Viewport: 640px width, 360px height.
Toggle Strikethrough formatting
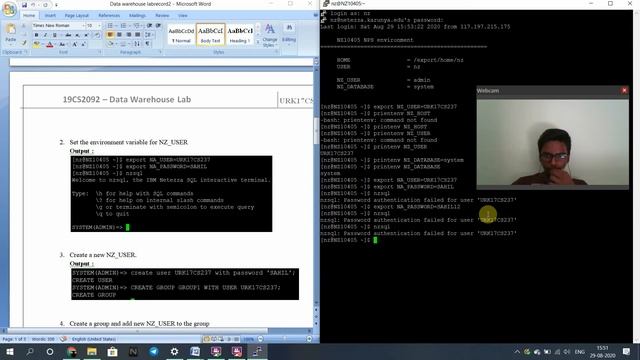coord(68,35)
